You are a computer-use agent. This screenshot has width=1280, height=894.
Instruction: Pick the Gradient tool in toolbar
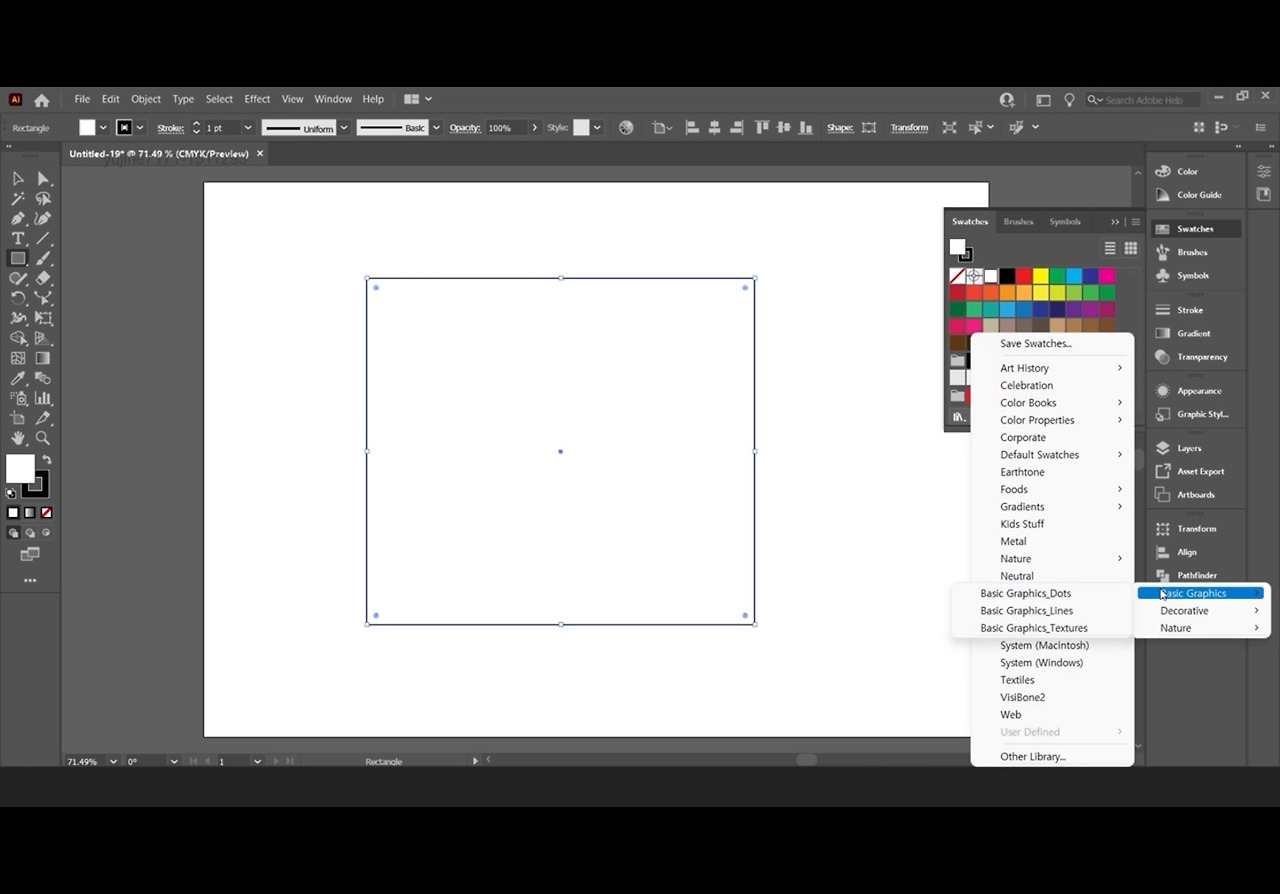43,359
